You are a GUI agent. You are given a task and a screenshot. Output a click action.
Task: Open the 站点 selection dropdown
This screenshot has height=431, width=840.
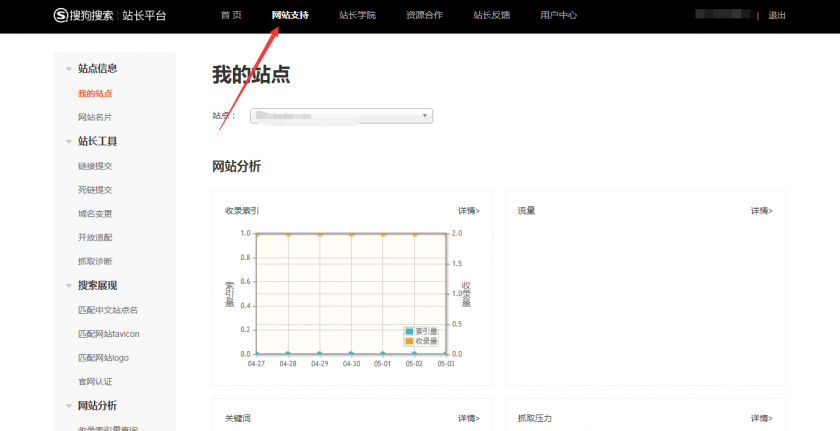pos(341,116)
